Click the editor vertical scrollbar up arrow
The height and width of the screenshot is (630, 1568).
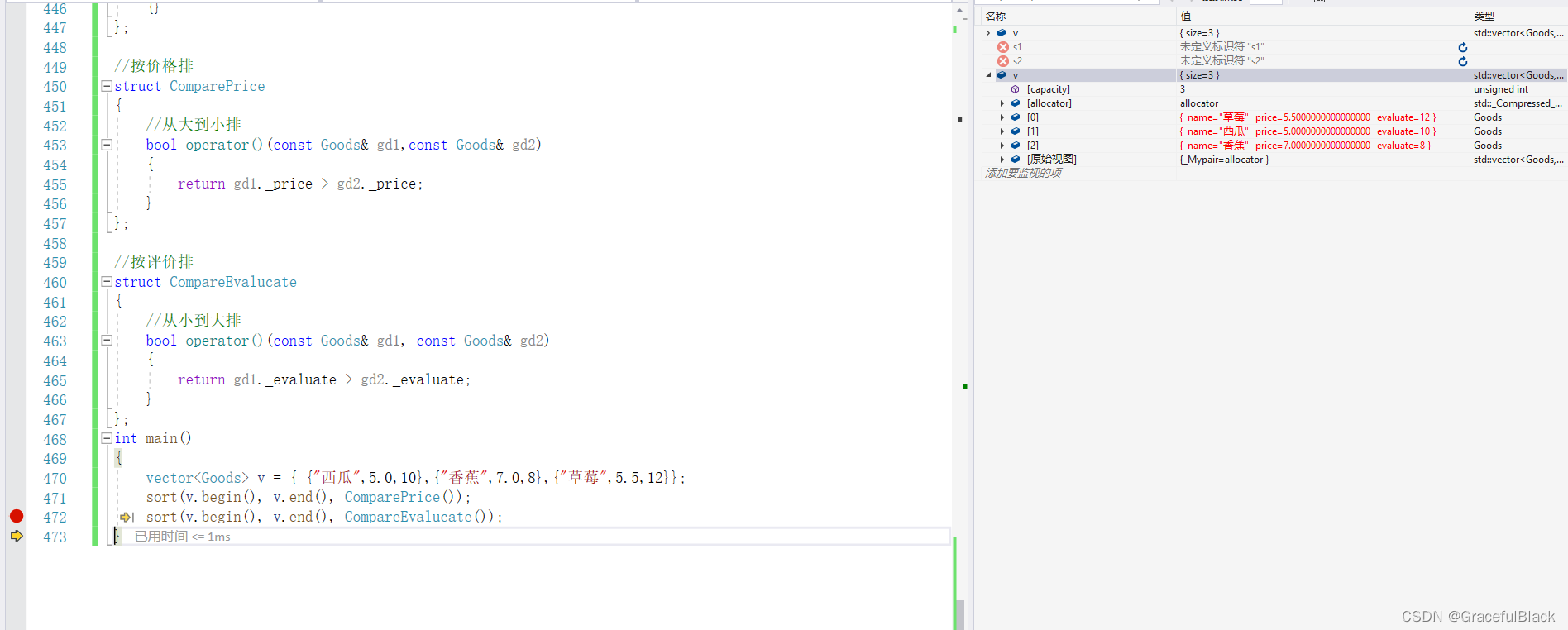[x=959, y=12]
